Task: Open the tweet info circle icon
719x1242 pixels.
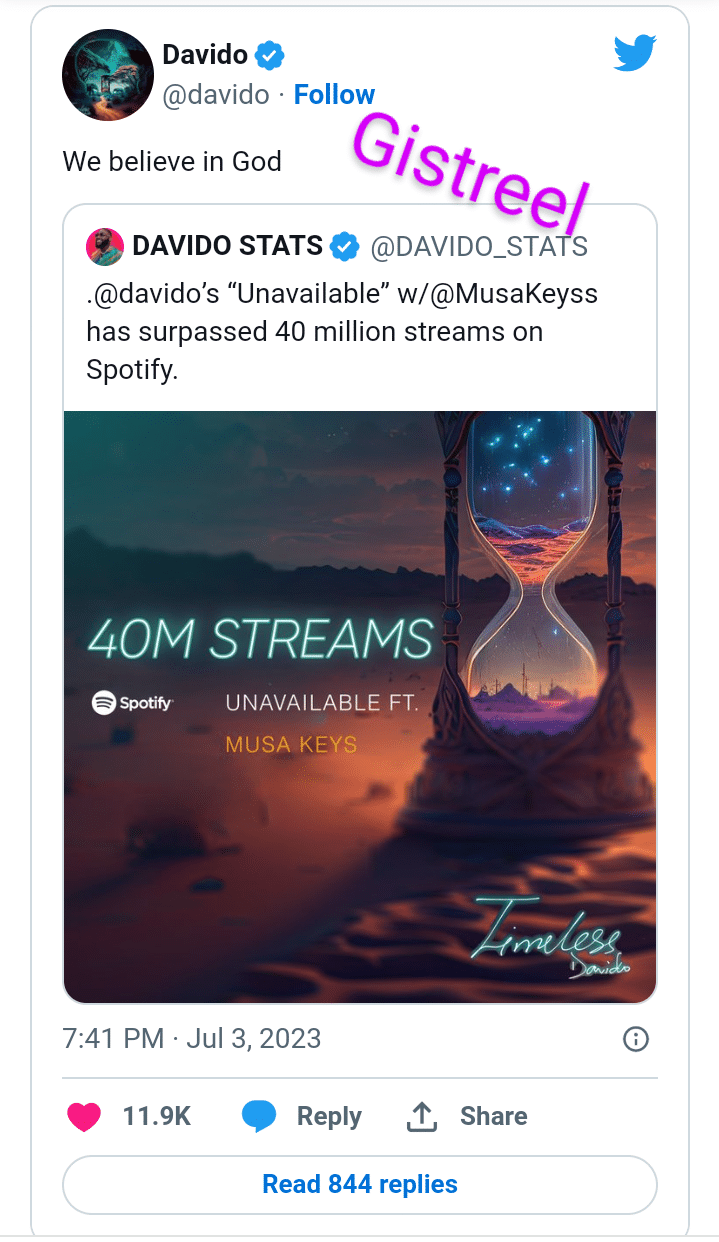Action: (636, 1039)
